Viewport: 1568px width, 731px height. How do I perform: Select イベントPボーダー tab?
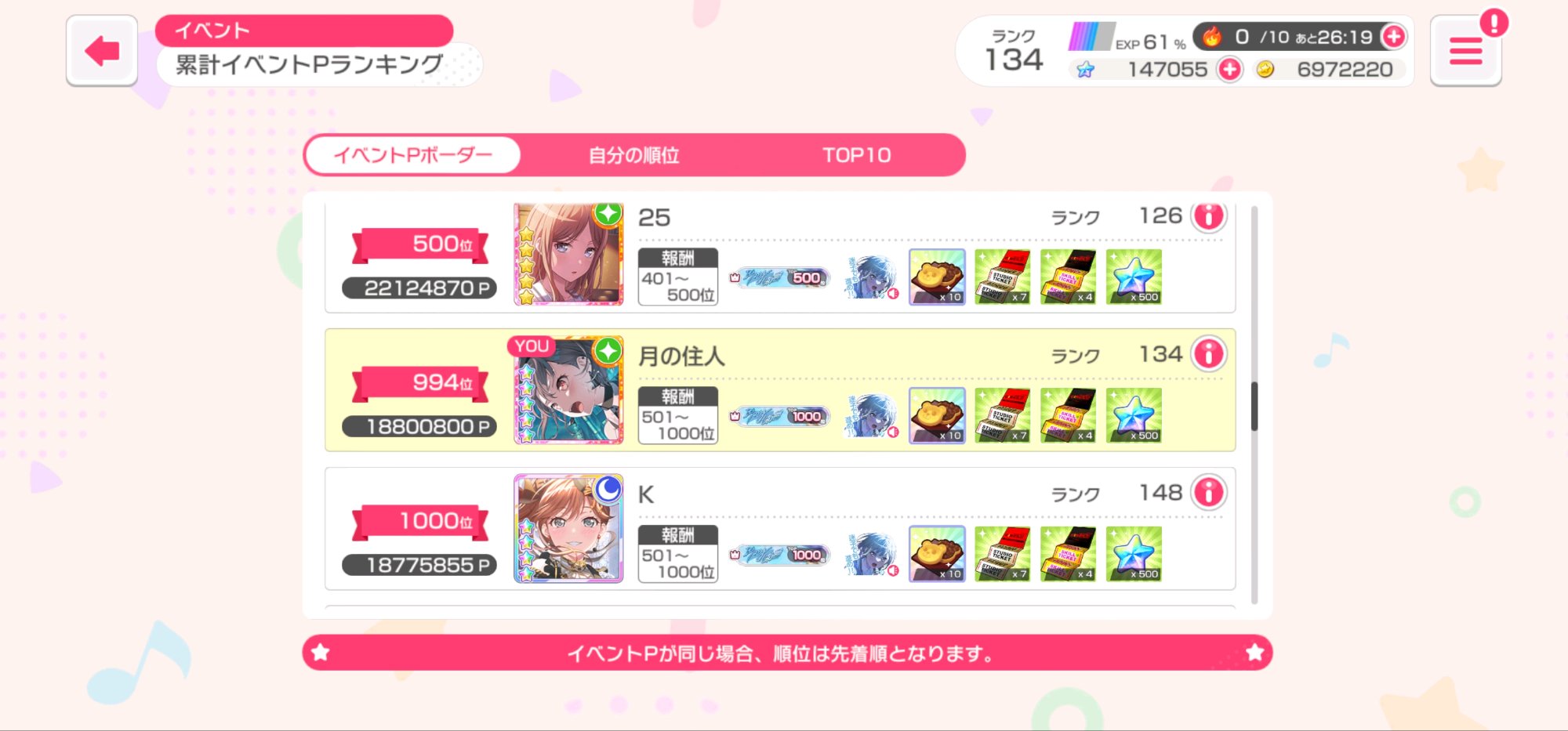pos(412,155)
